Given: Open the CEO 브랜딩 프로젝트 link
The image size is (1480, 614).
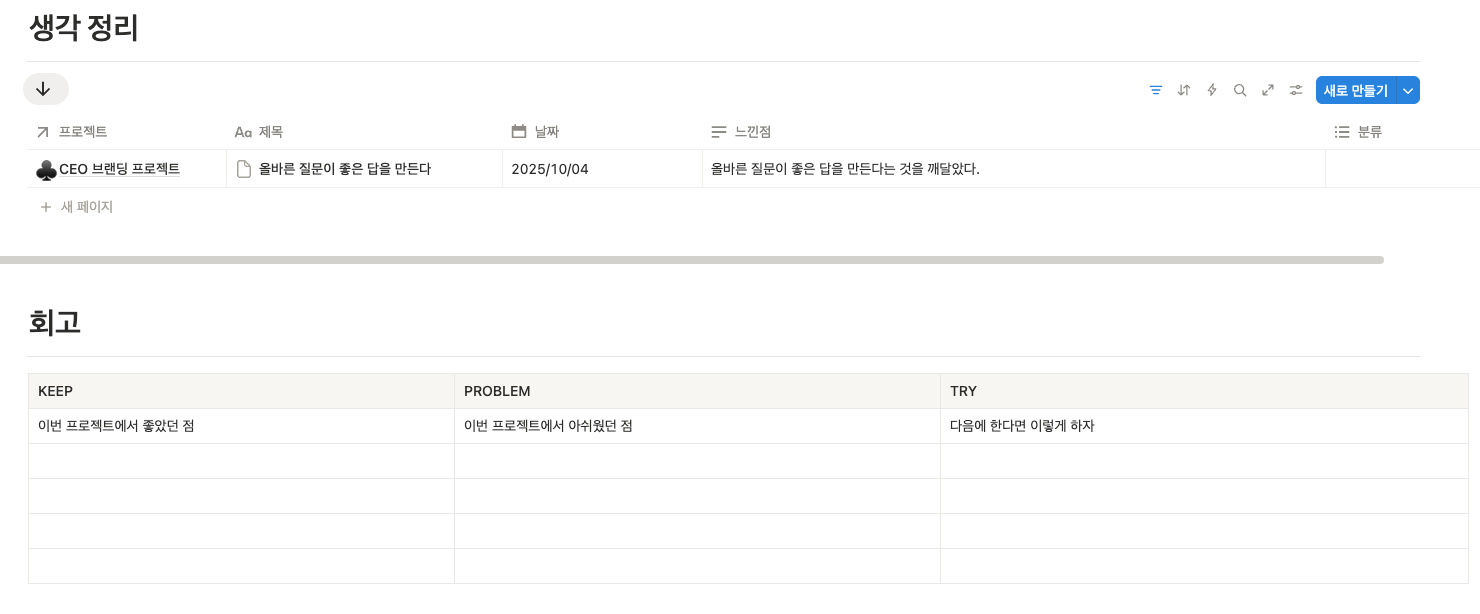Looking at the screenshot, I should 120,168.
